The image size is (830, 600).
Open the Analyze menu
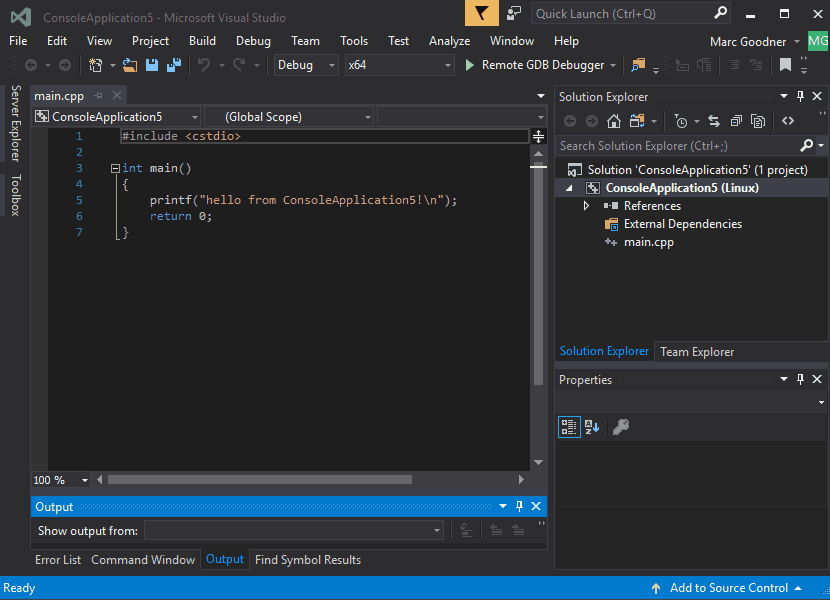tap(449, 41)
